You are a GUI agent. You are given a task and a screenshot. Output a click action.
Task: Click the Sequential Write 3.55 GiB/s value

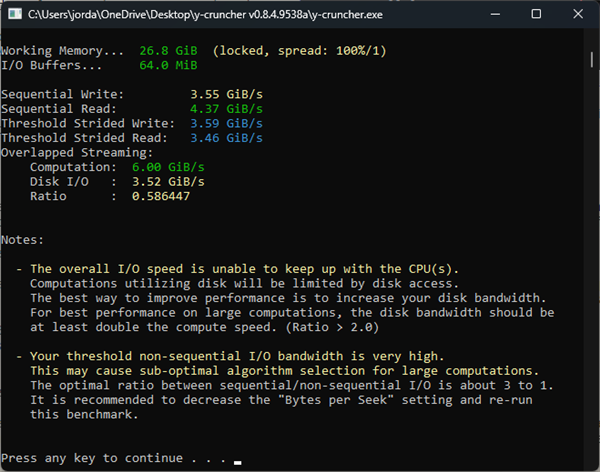(227, 94)
